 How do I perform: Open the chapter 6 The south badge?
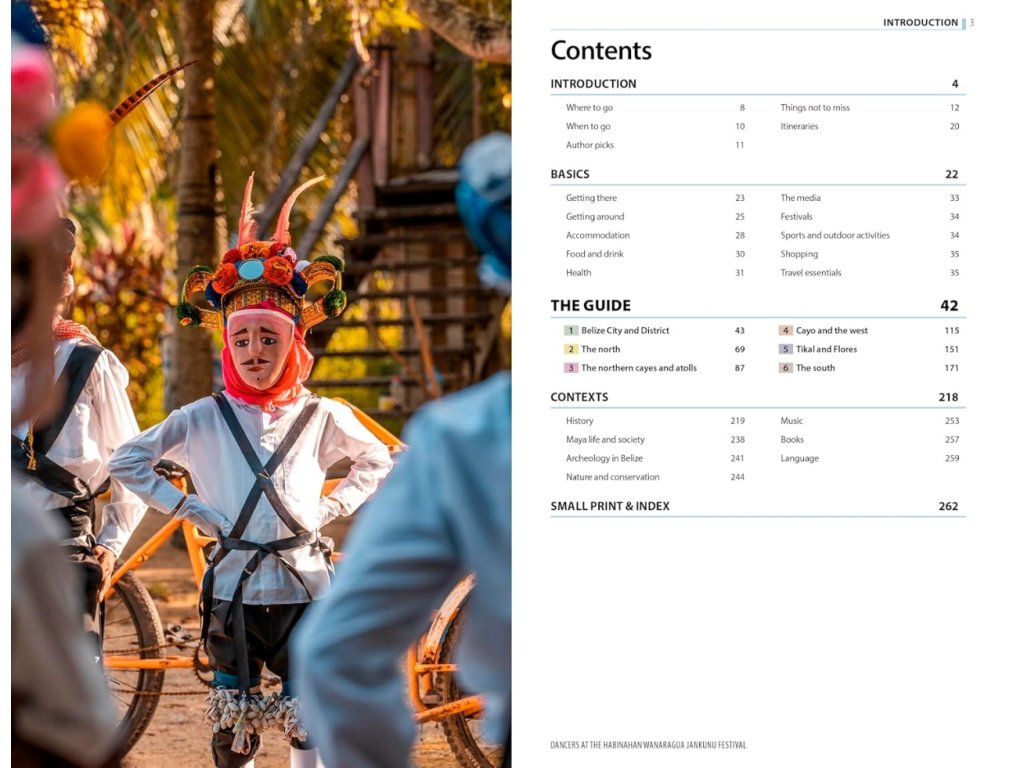pos(786,368)
